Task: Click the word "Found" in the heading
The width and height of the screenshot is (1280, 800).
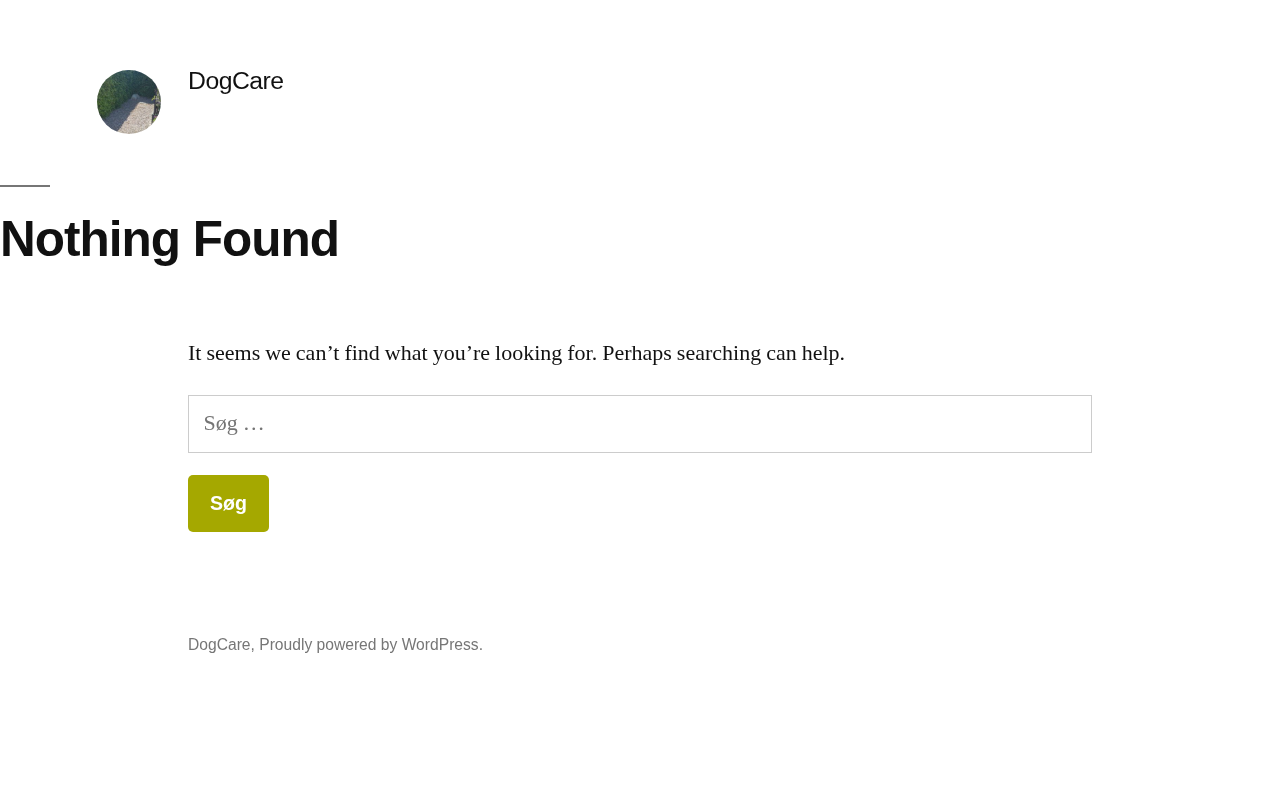Action: click(x=265, y=239)
